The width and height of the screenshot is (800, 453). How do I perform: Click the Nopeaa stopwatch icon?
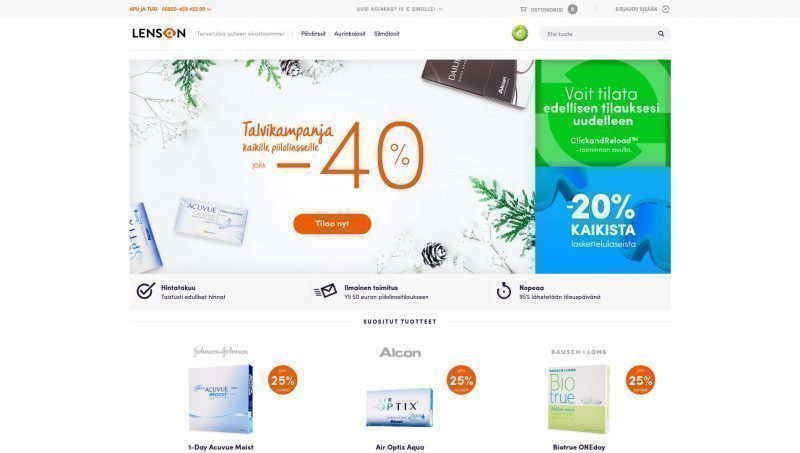[x=504, y=291]
